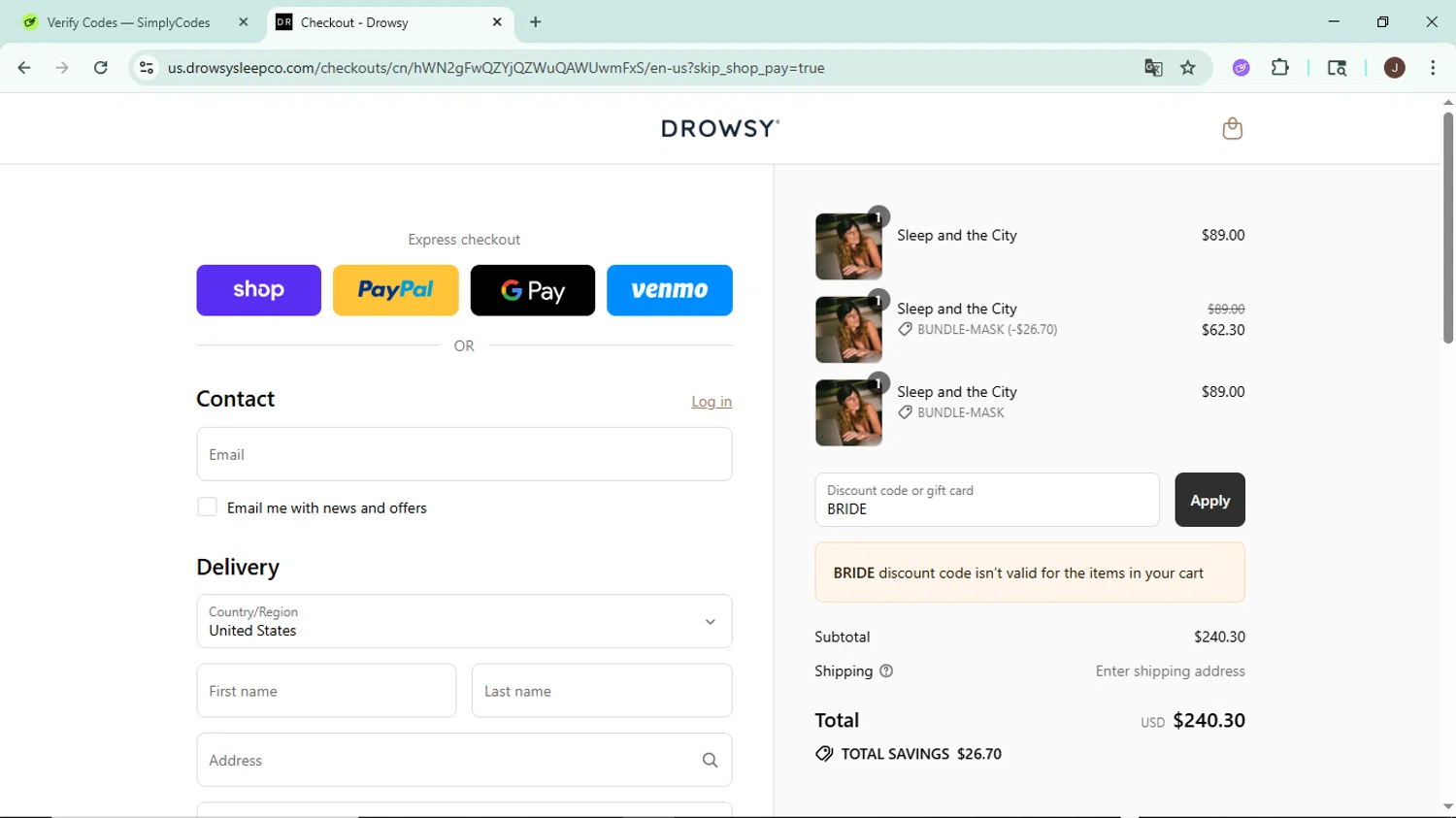This screenshot has height=818, width=1456.
Task: Click the browser forward arrow
Action: point(62,68)
